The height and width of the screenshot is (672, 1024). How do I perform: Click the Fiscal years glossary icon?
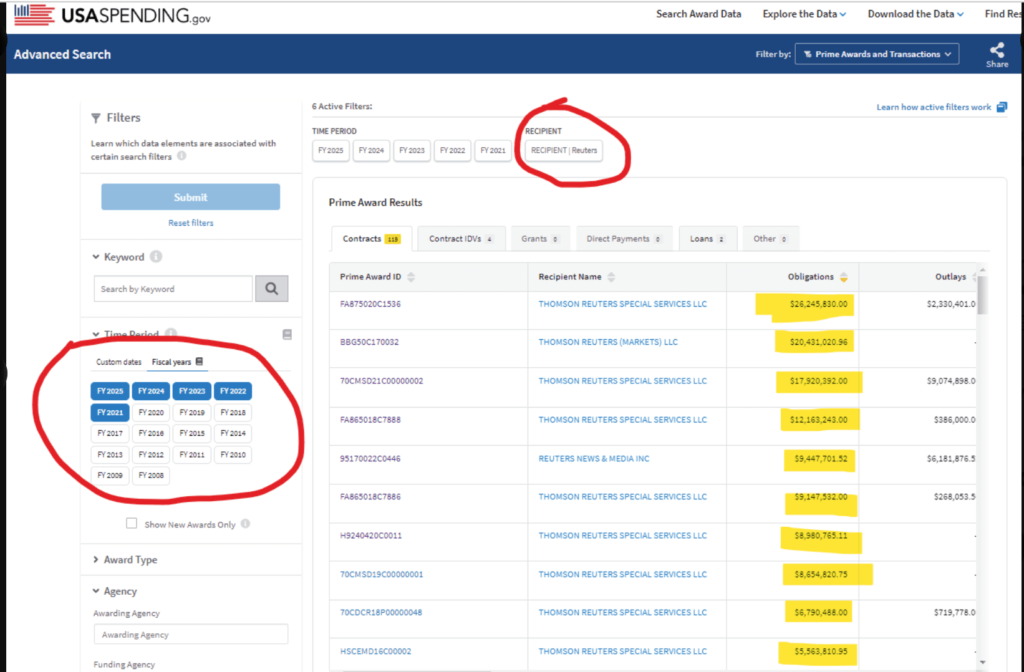coord(199,362)
